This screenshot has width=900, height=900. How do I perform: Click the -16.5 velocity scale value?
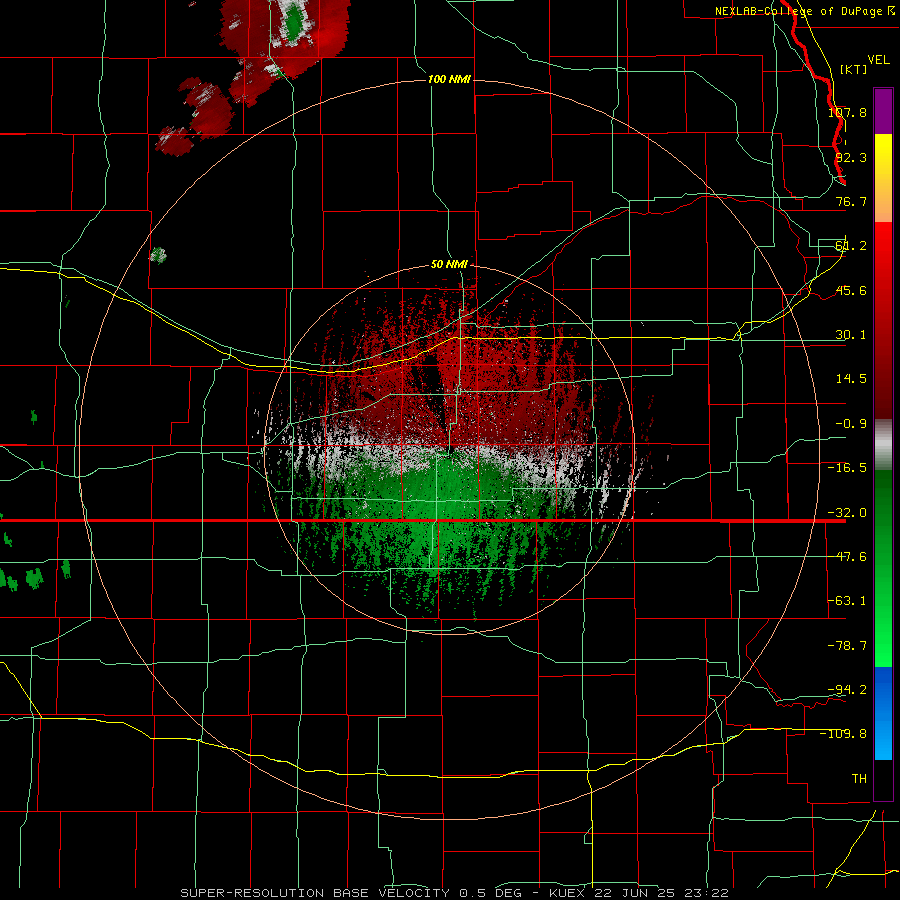[x=847, y=468]
